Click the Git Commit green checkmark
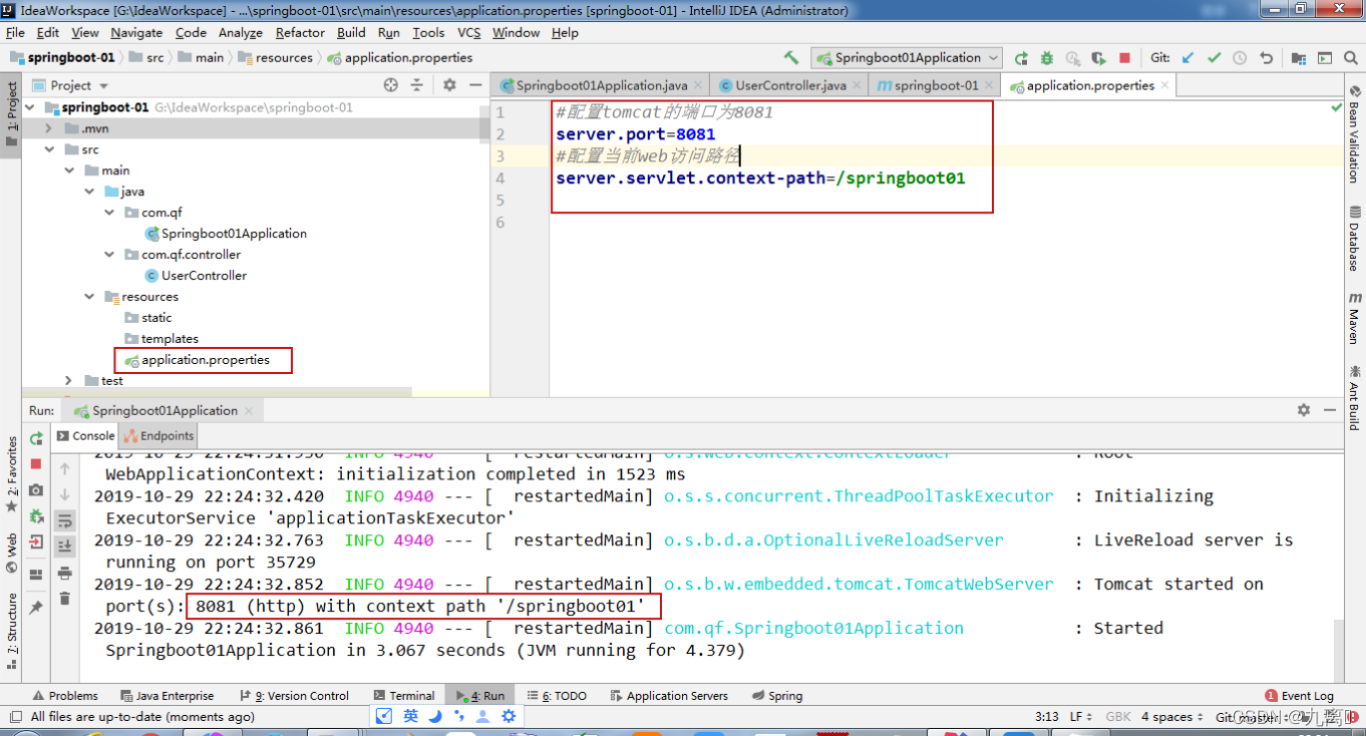1366x736 pixels. click(1214, 58)
